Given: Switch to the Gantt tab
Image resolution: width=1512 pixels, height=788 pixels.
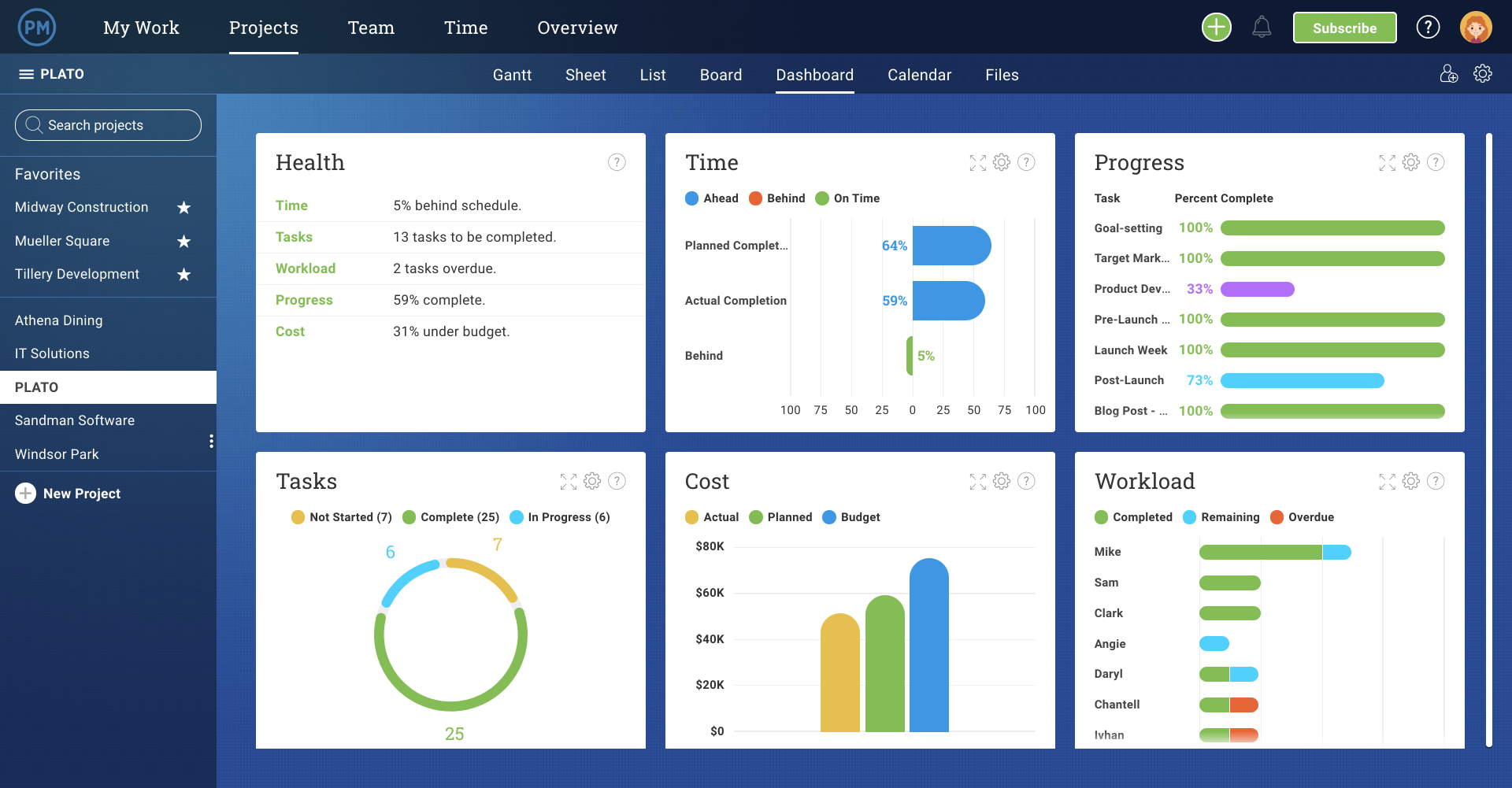Looking at the screenshot, I should tap(512, 74).
